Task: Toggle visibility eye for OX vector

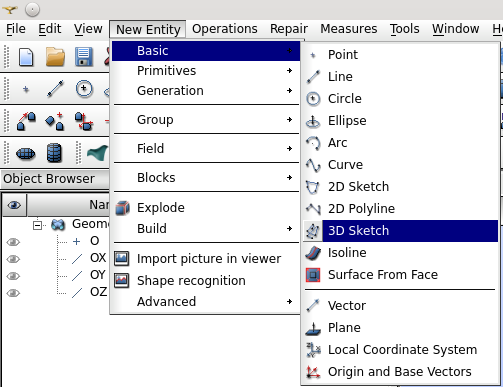Action: tap(13, 259)
